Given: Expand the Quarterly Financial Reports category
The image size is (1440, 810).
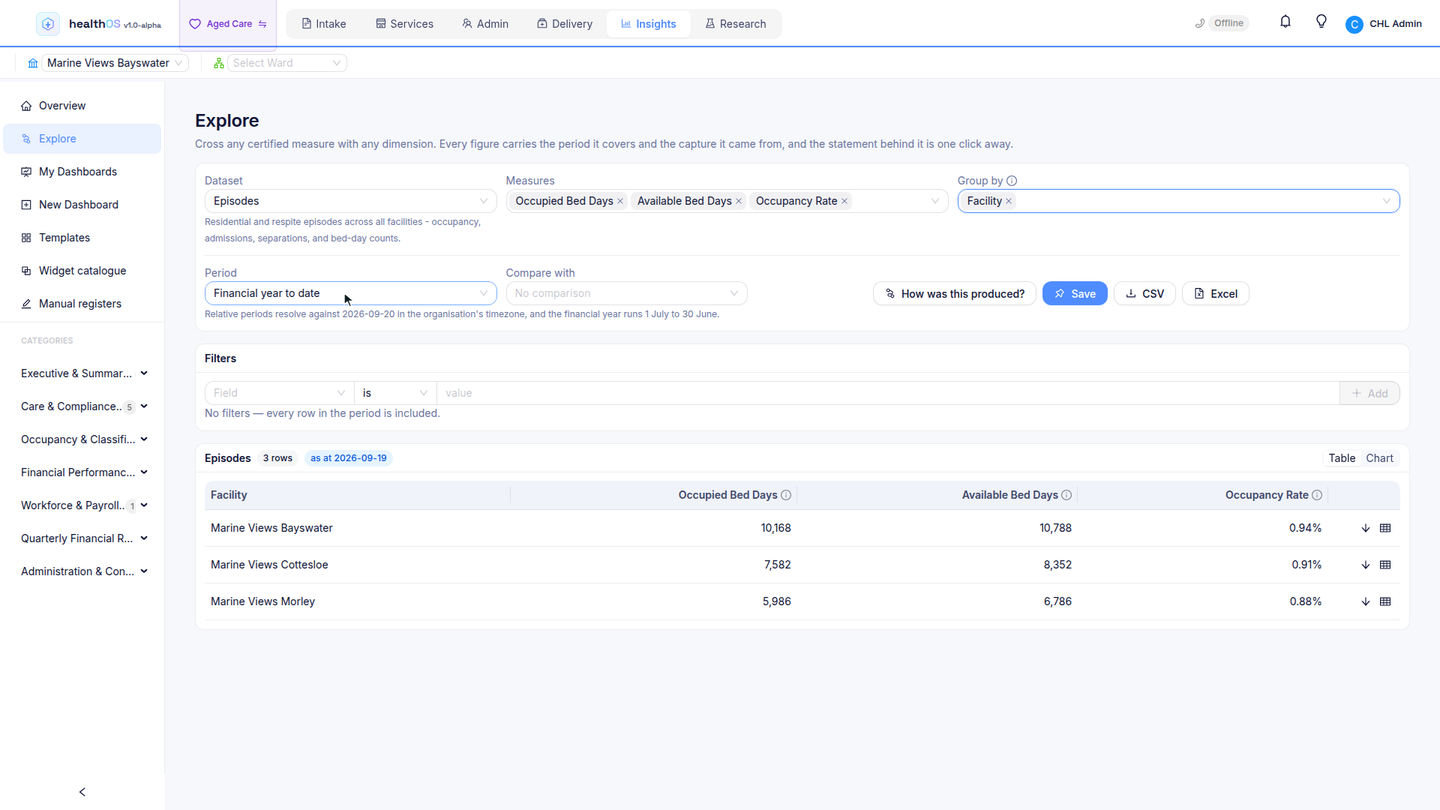Looking at the screenshot, I should click(x=84, y=538).
